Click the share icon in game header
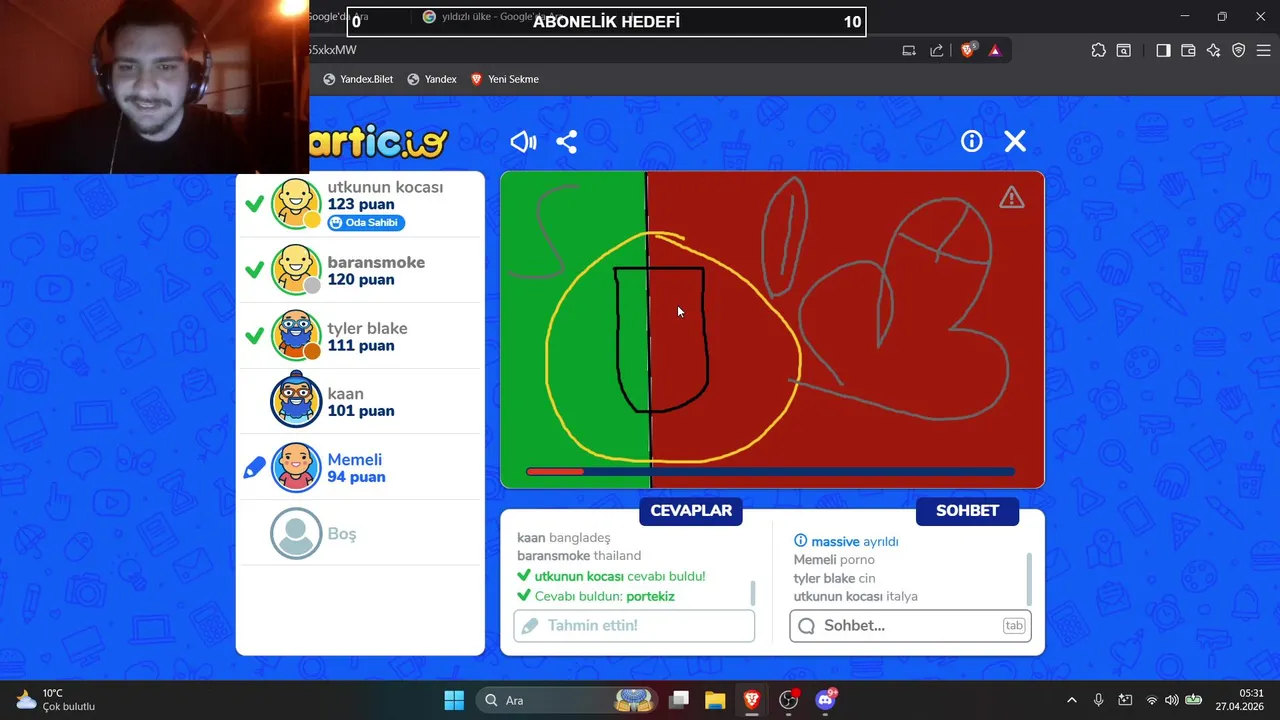1280x720 pixels. point(567,142)
